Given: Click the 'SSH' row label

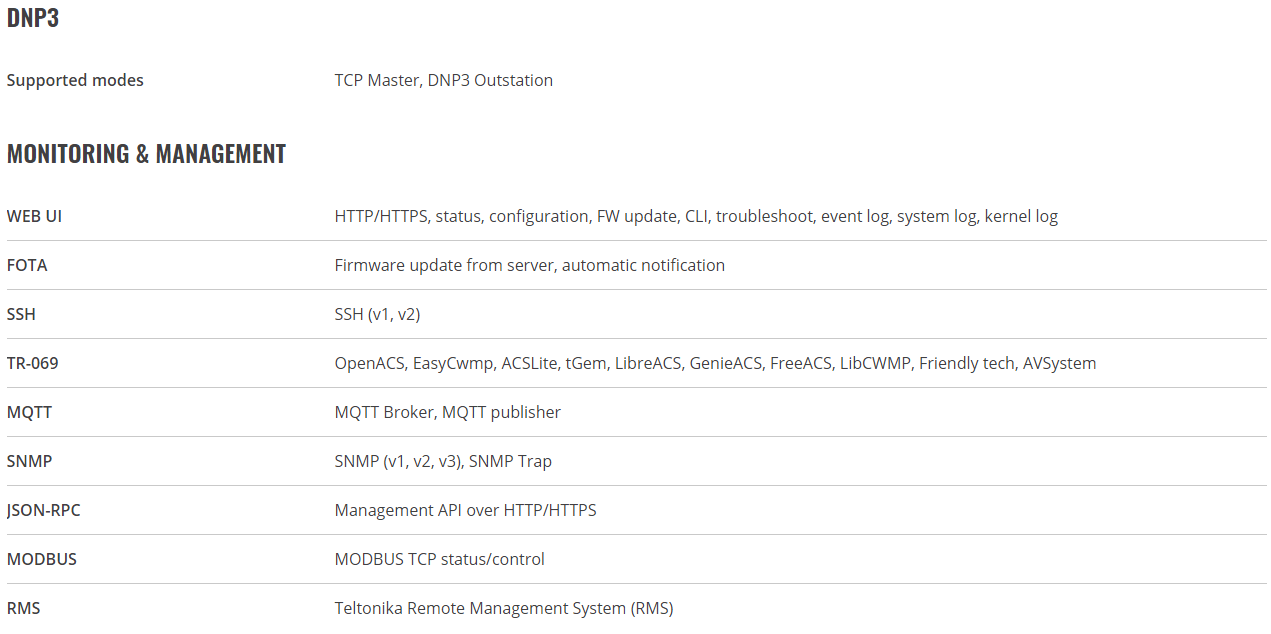Looking at the screenshot, I should 21,314.
